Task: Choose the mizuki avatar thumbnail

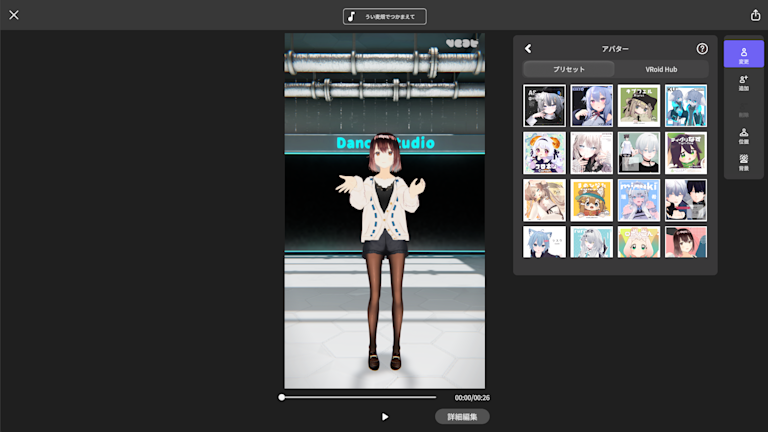Action: click(639, 200)
